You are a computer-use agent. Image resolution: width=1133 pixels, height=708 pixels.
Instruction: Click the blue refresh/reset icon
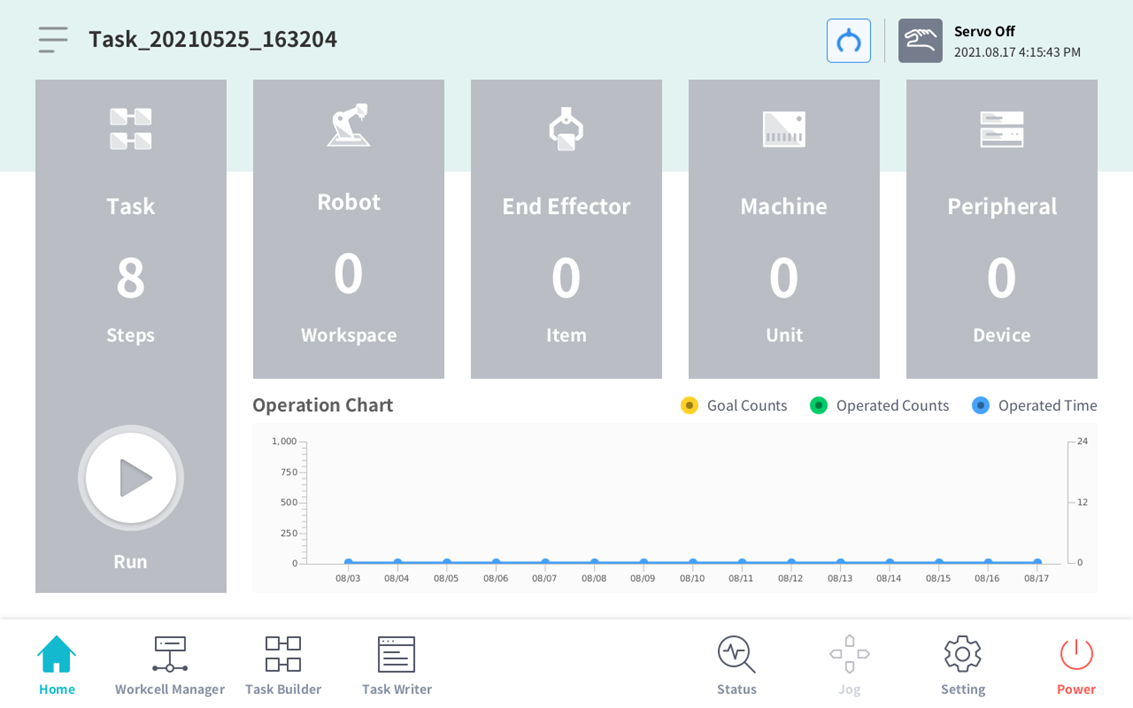[x=848, y=41]
